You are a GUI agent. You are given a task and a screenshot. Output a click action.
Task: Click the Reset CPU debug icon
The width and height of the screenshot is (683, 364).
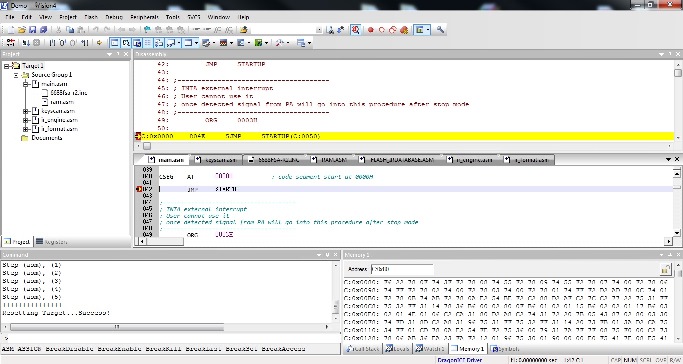point(11,43)
